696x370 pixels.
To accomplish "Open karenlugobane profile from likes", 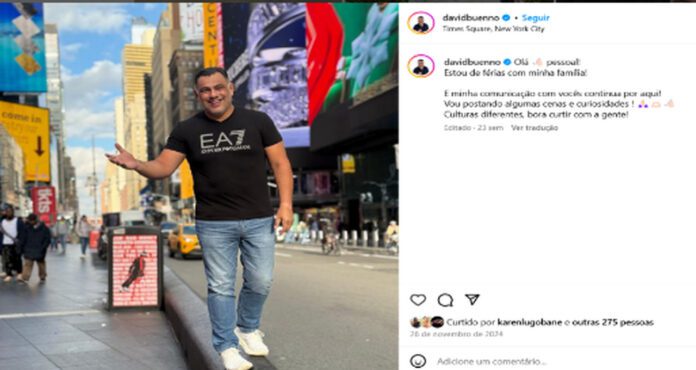I will (x=530, y=322).
